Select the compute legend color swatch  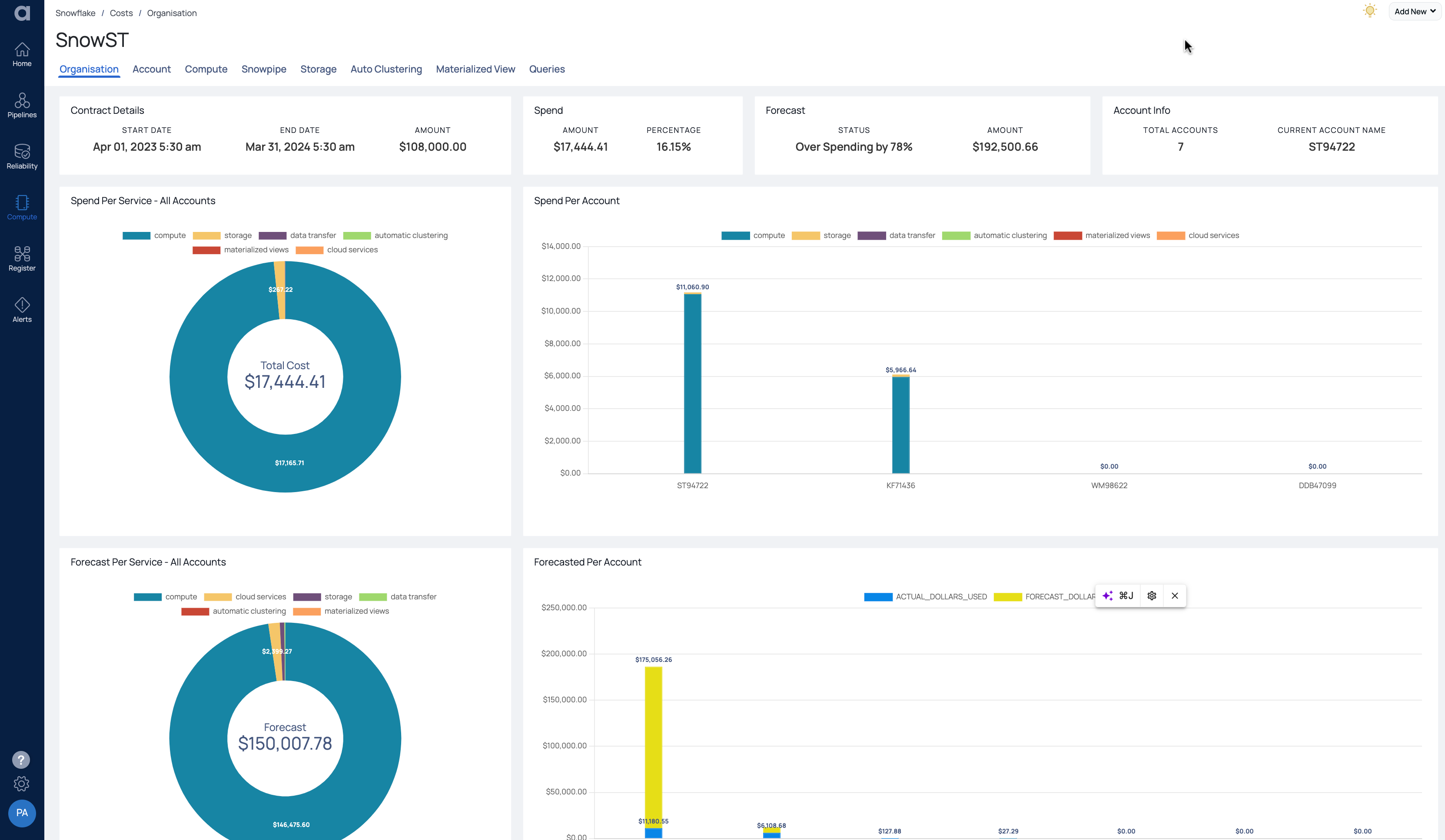[x=136, y=235]
